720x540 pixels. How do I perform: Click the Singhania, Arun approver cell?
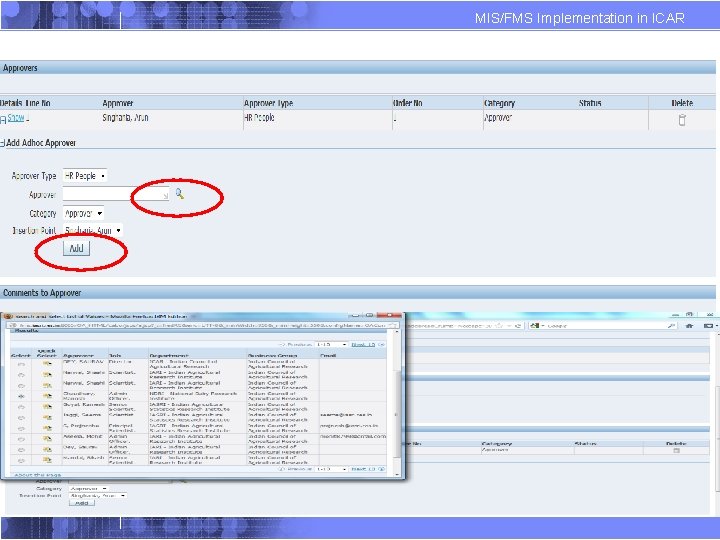125,118
